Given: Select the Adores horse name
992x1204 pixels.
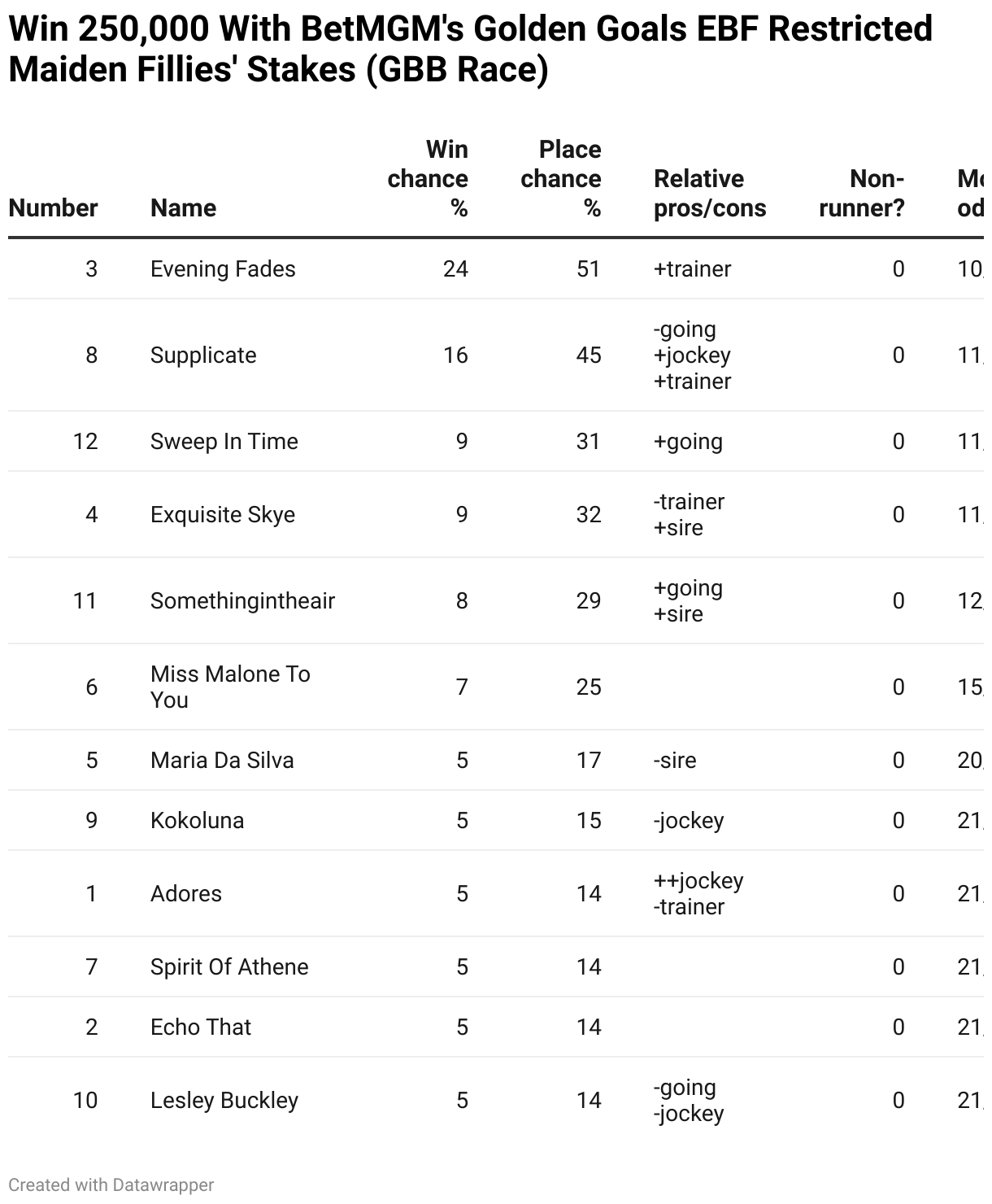Looking at the screenshot, I should point(186,894).
